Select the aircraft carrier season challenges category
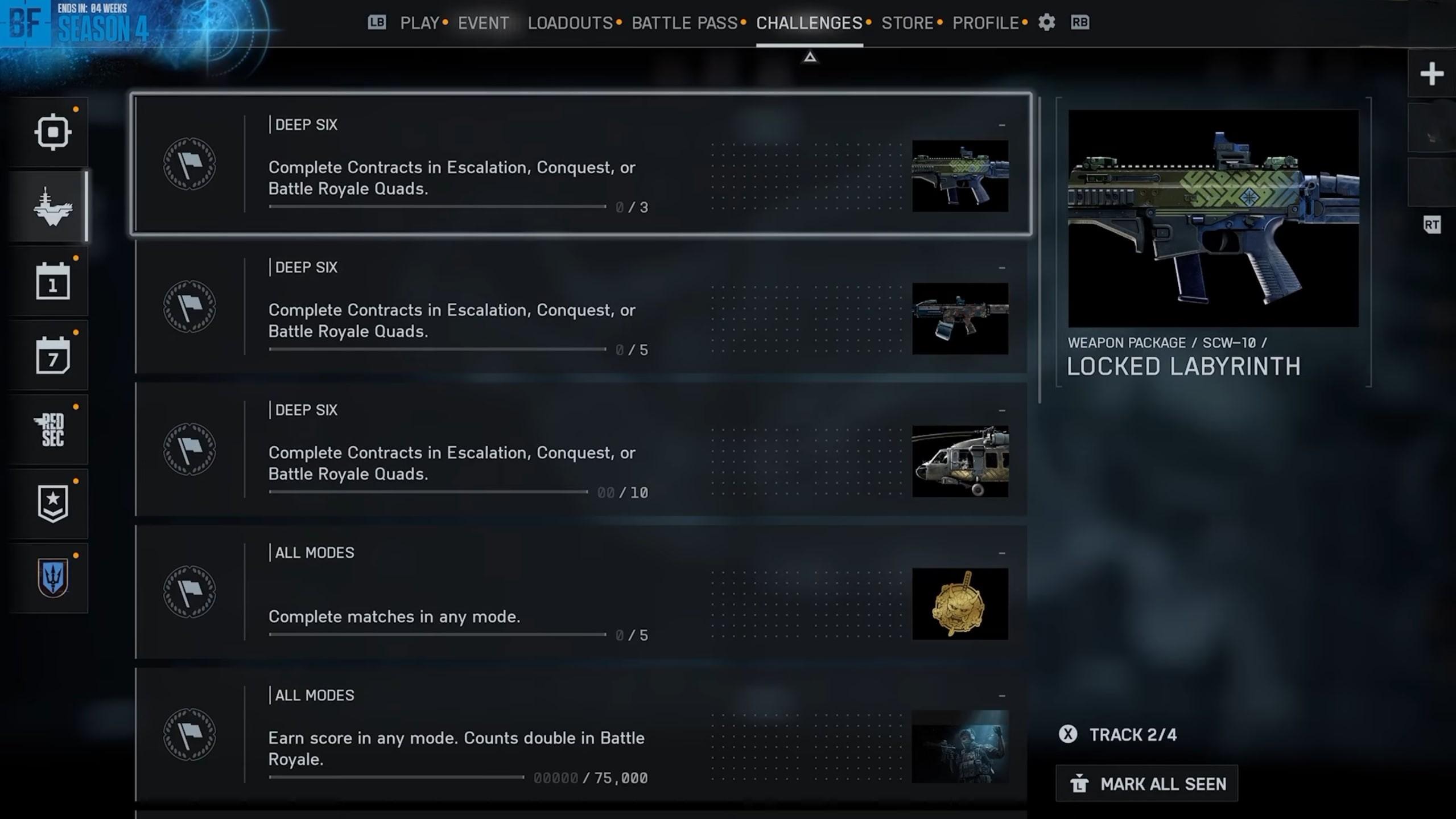1456x819 pixels. [52, 206]
